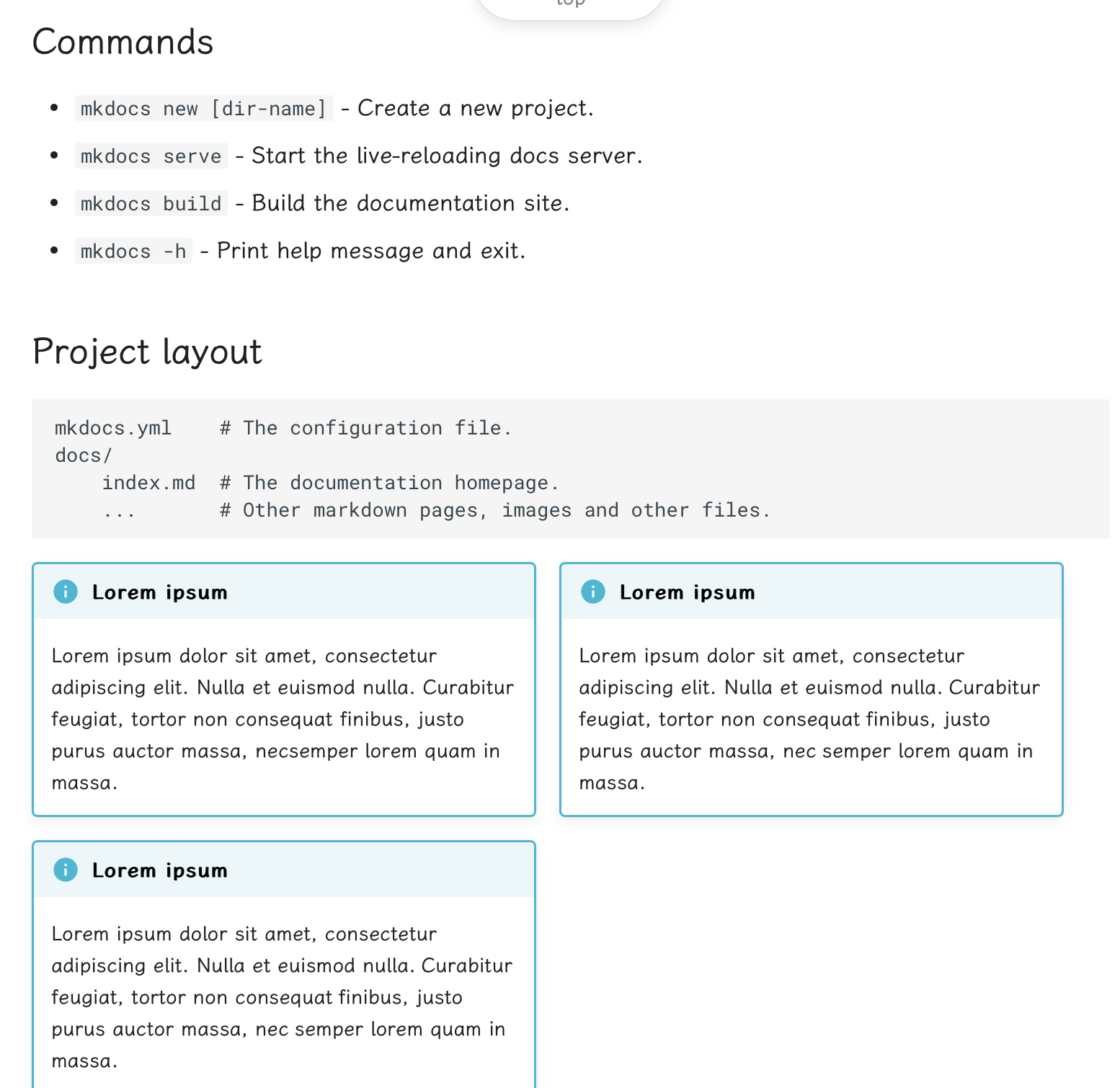1120x1088 pixels.
Task: Click the Commands heading
Action: 123,42
